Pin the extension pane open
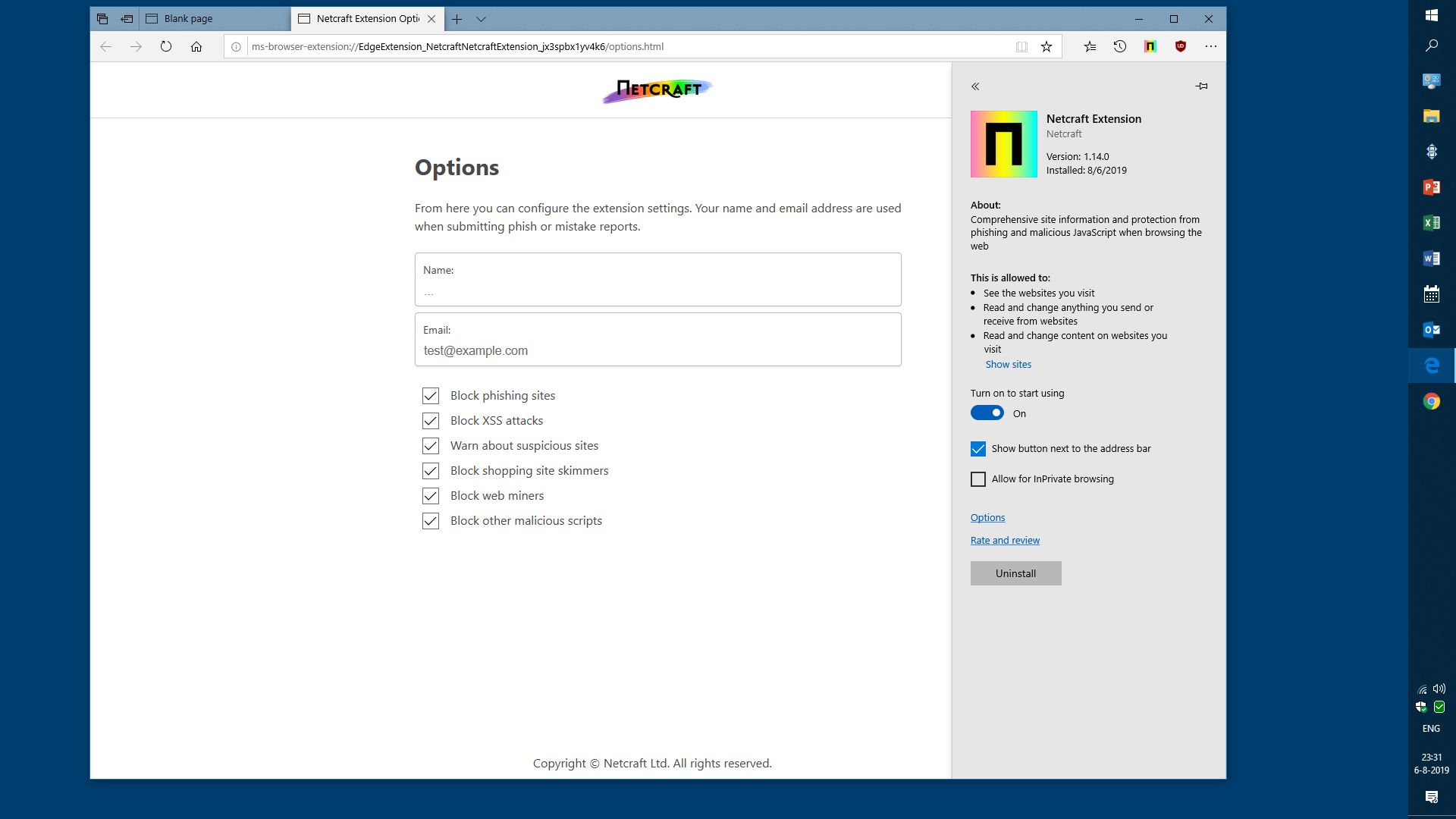Screen dimensions: 1456x819 pyautogui.click(x=1202, y=86)
